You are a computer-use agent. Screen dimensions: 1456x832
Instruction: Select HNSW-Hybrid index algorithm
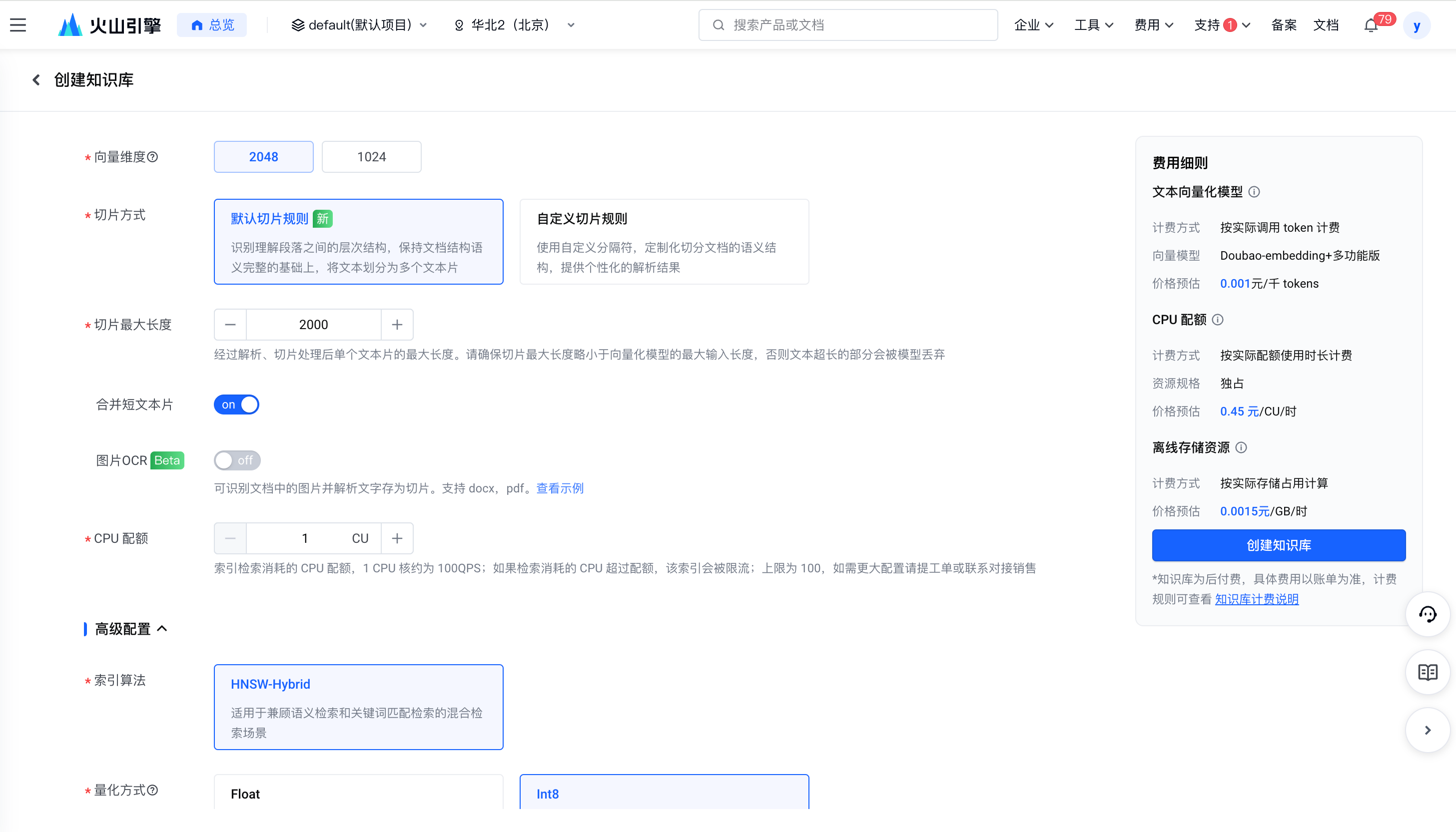(x=358, y=708)
